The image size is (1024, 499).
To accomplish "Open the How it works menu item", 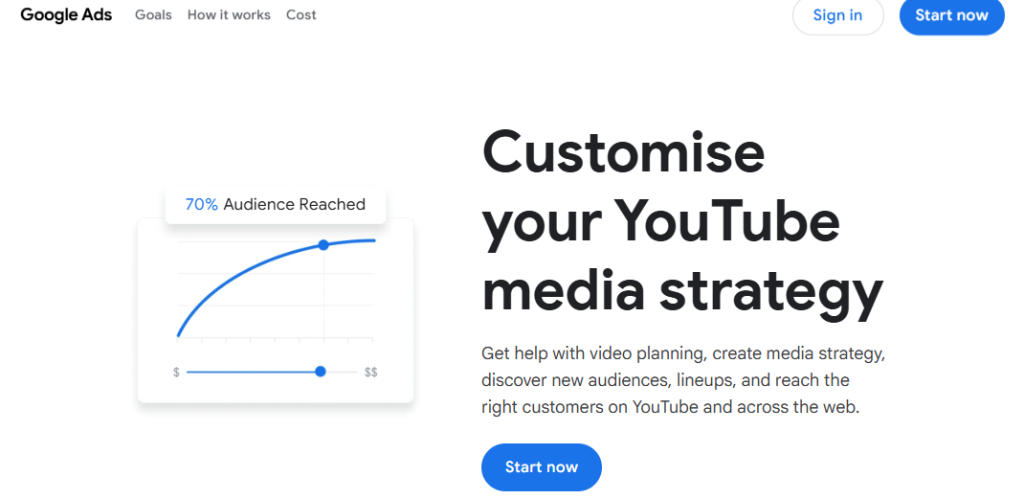I will pos(229,14).
